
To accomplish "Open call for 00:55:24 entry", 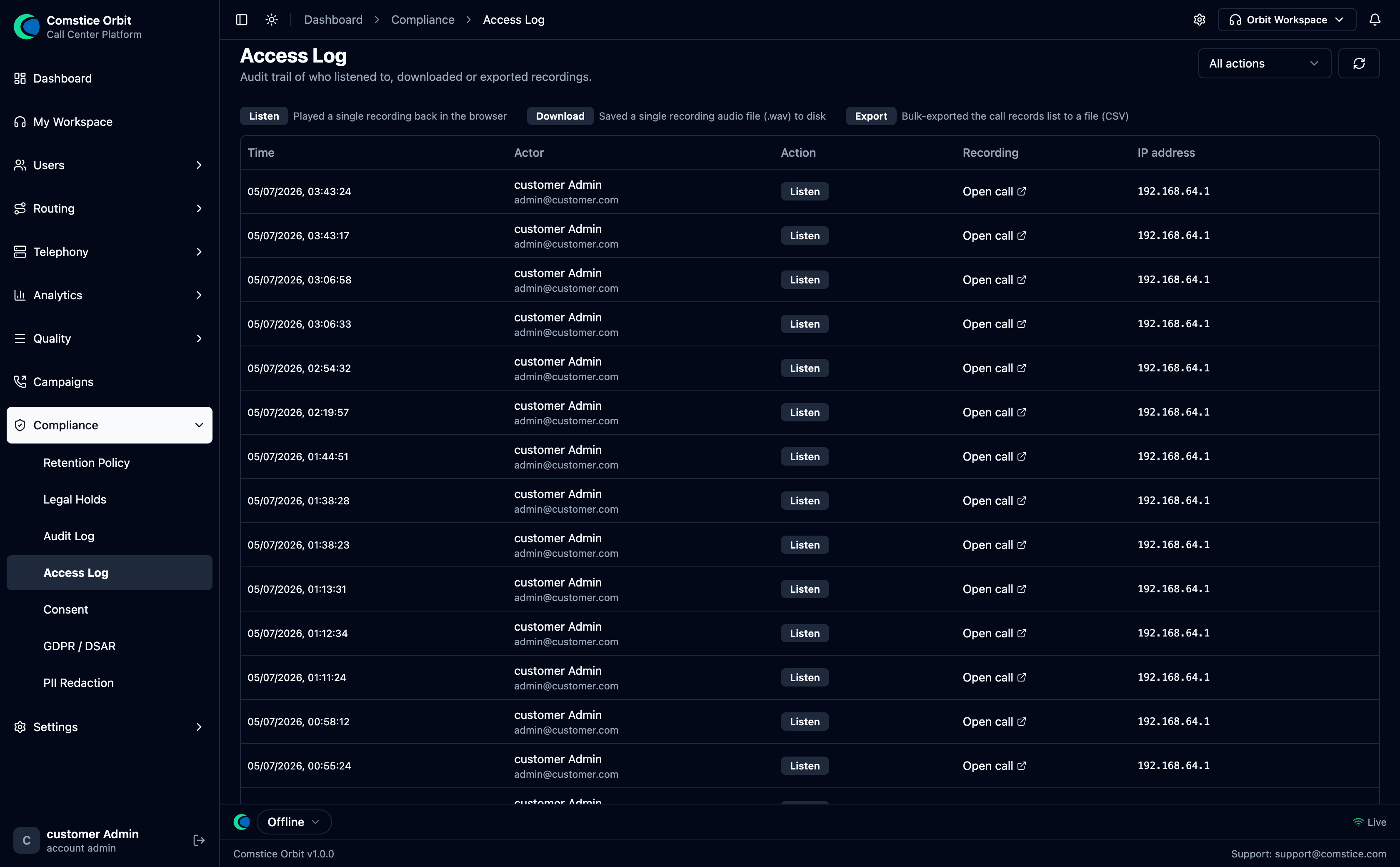I will [x=994, y=766].
